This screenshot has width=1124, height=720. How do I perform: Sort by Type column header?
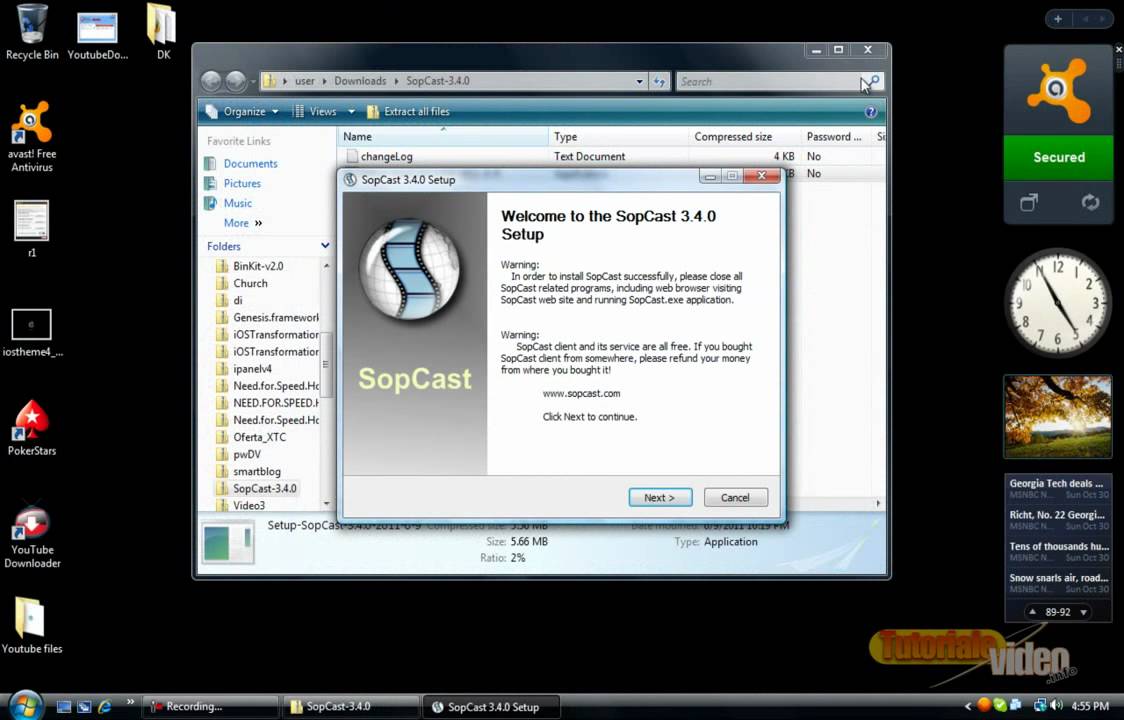coord(618,136)
